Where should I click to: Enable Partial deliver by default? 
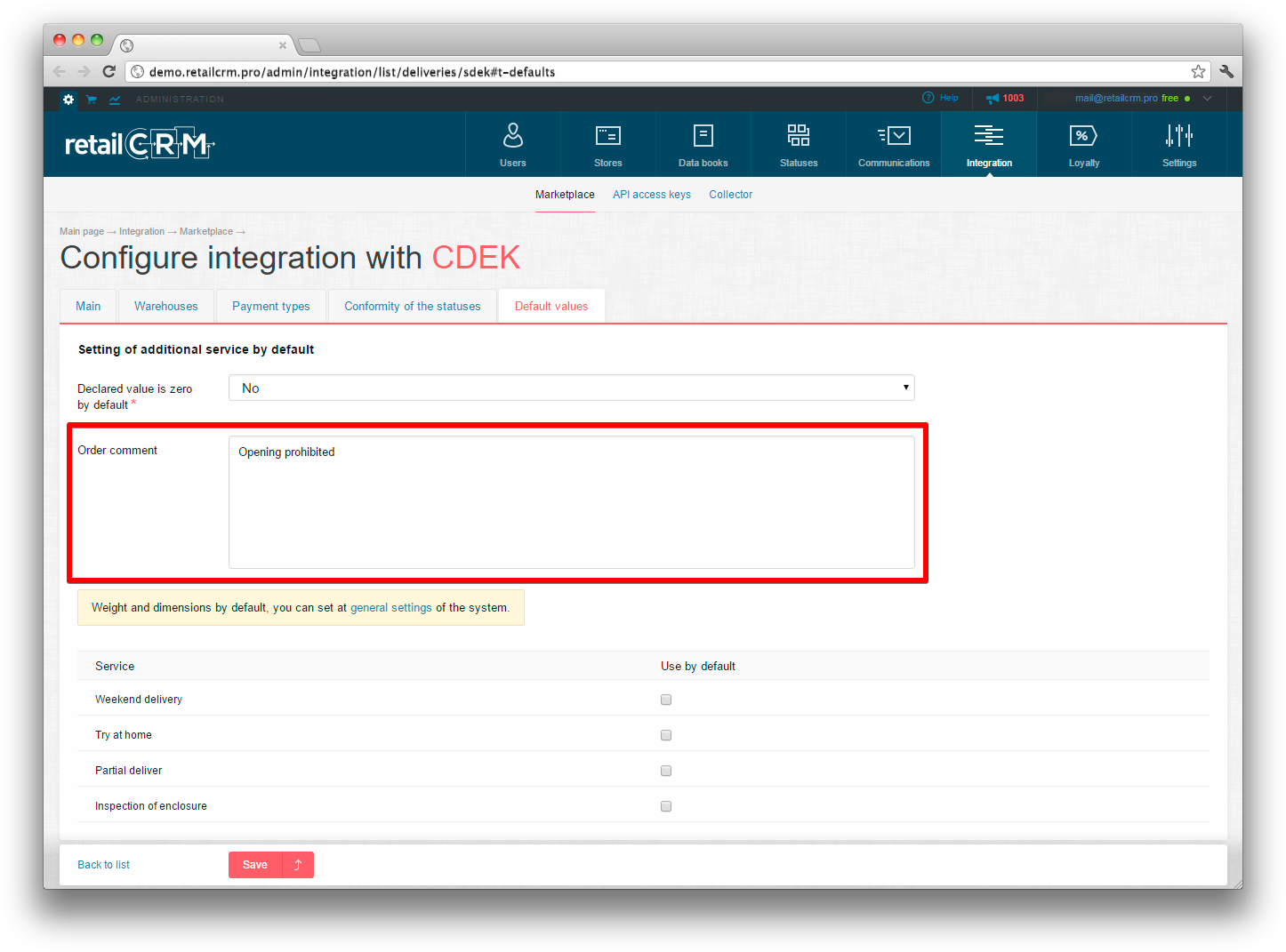[x=666, y=771]
